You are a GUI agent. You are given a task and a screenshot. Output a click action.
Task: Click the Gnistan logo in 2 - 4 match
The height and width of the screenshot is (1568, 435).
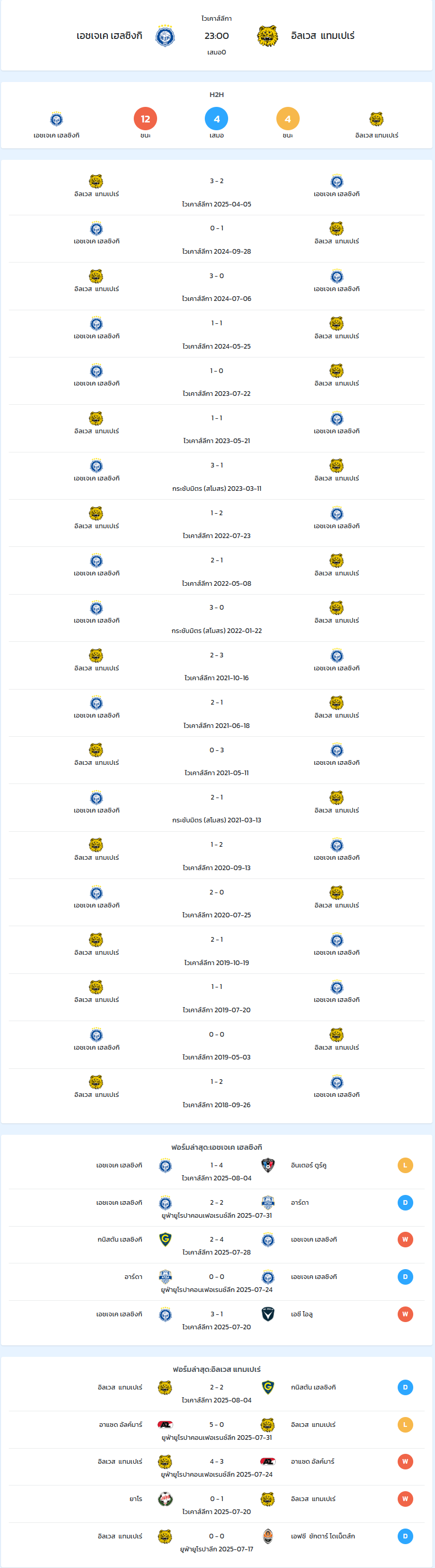165,1240
